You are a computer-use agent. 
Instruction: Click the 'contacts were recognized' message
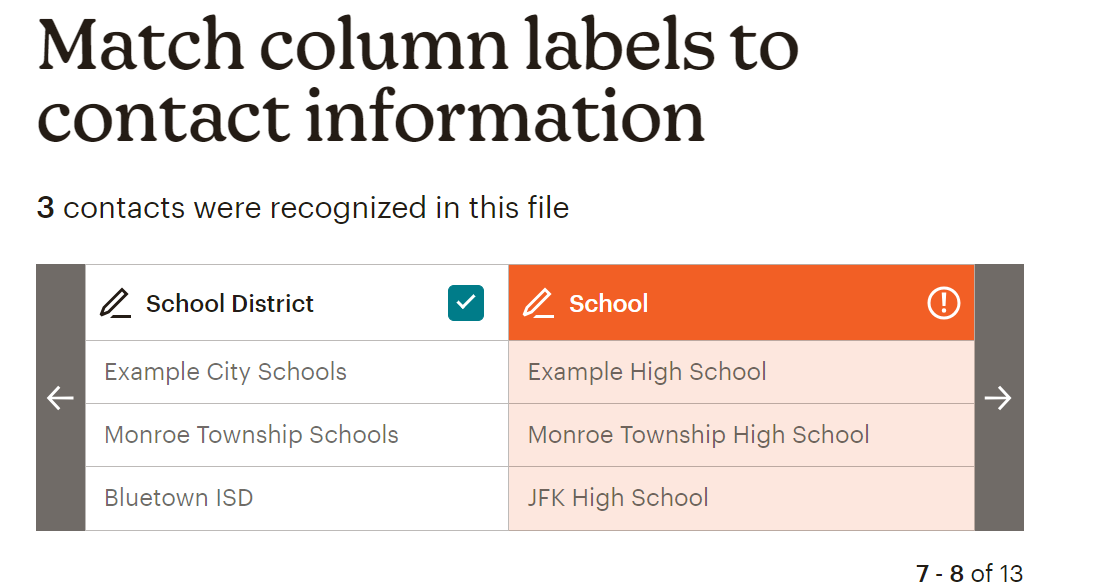coord(316,208)
